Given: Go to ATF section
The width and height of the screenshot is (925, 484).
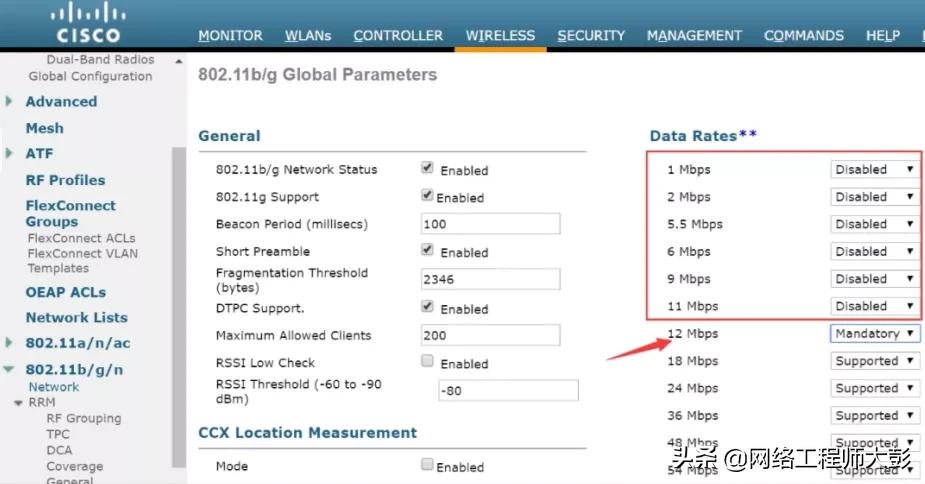Looking at the screenshot, I should [x=40, y=153].
